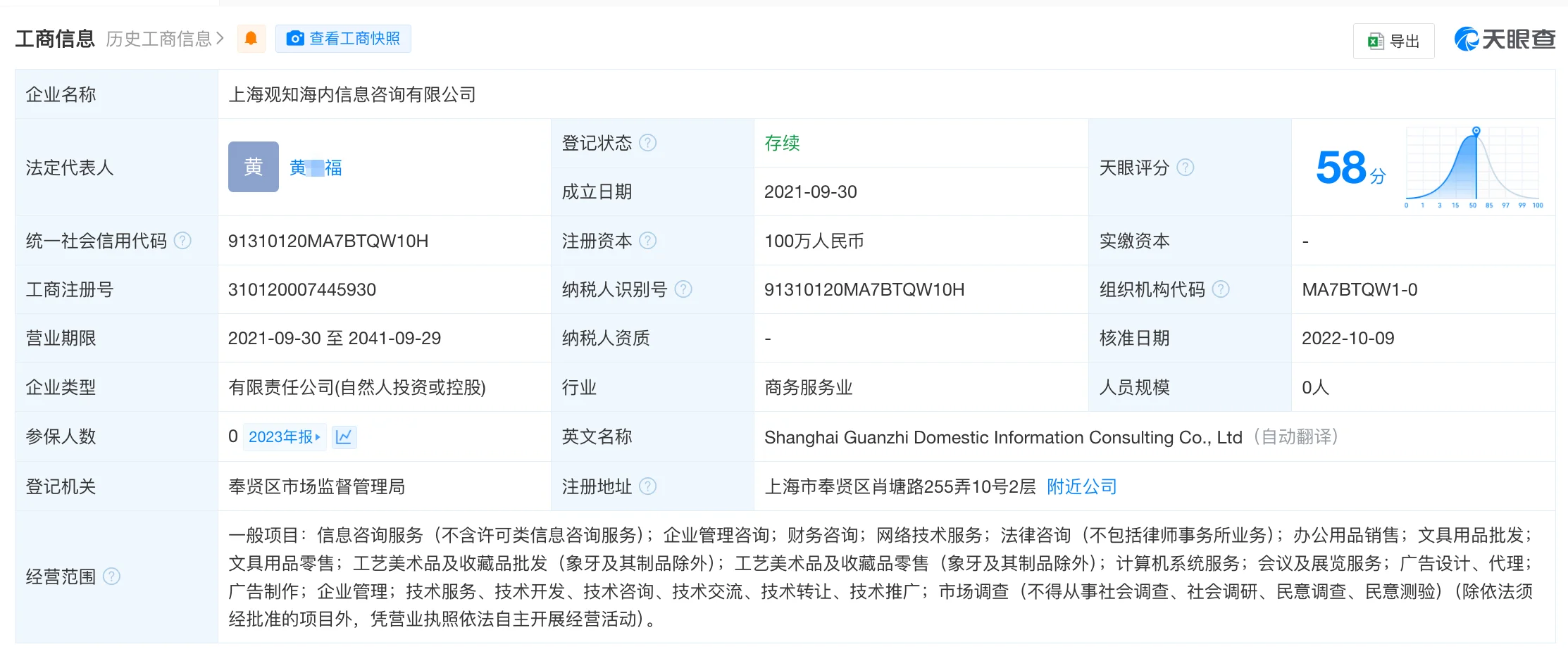The image size is (1568, 649).
Task: Click the 工商信息 section heading
Action: (x=55, y=39)
